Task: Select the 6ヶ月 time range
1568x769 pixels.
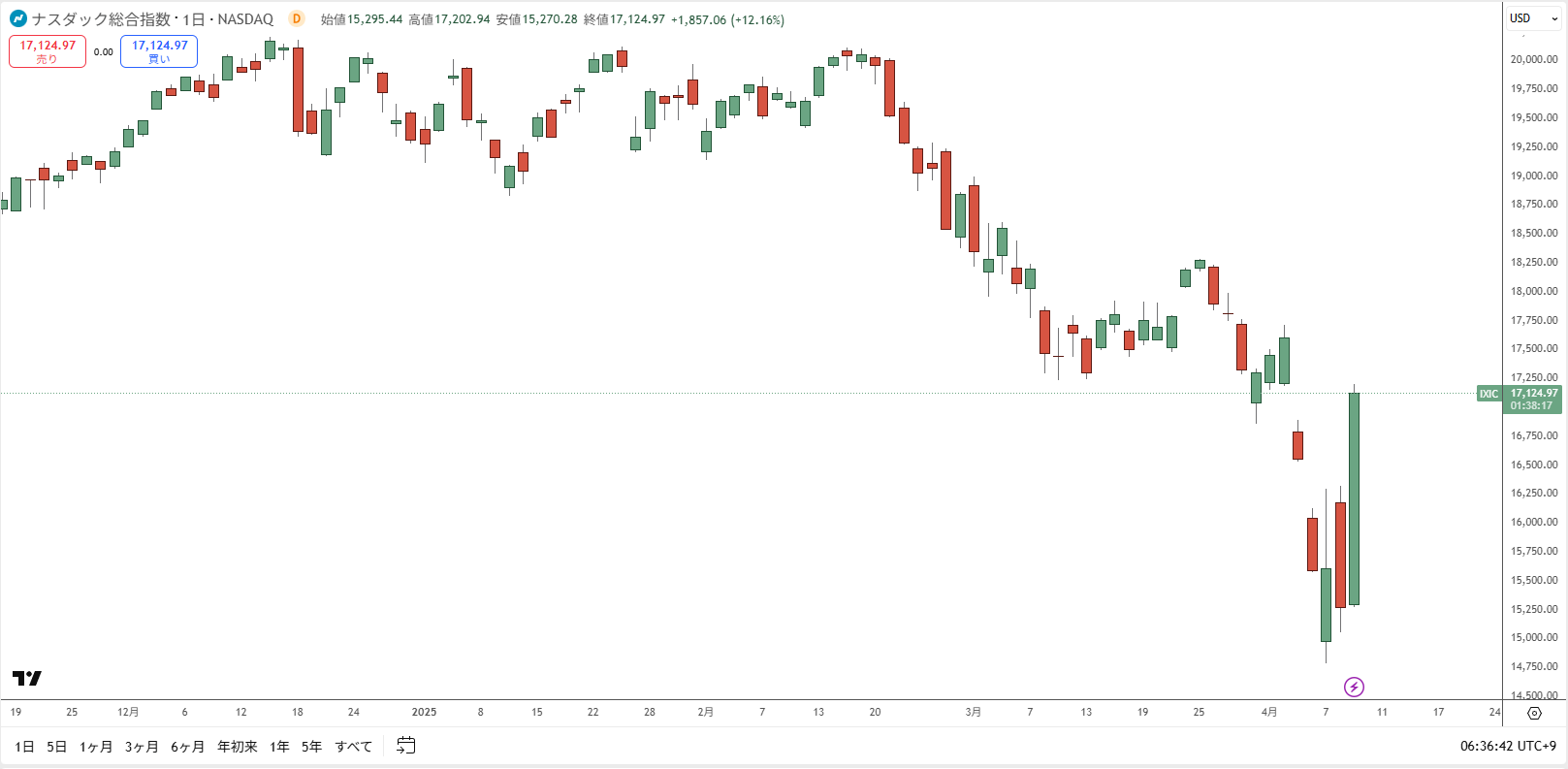Action: (188, 747)
